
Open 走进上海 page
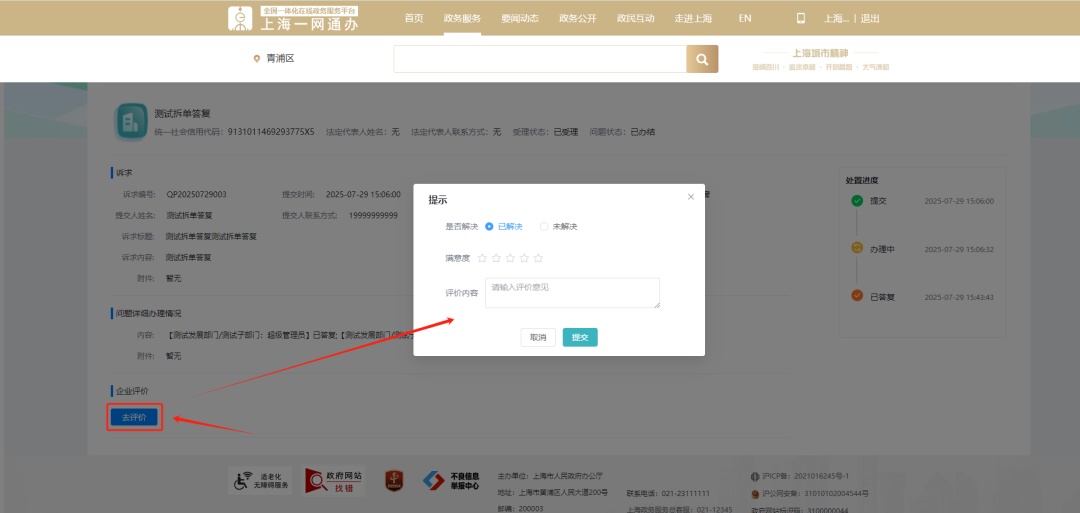(x=694, y=19)
